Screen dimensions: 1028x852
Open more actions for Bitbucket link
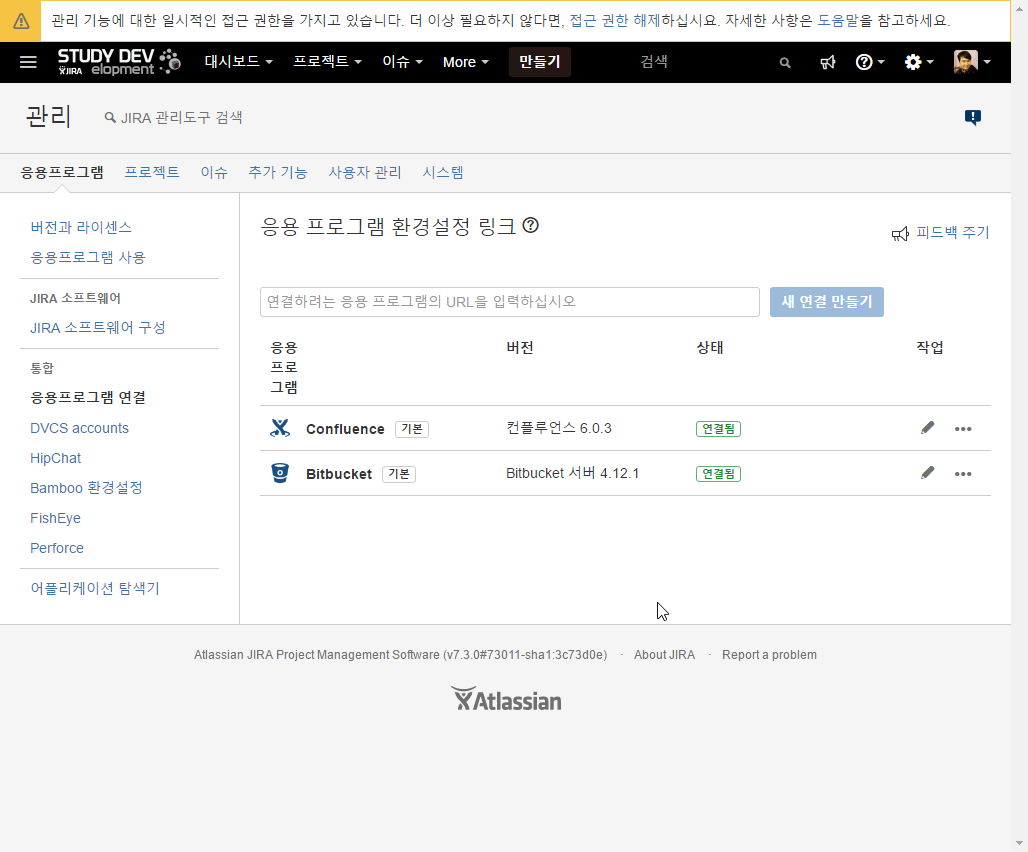[x=963, y=474]
